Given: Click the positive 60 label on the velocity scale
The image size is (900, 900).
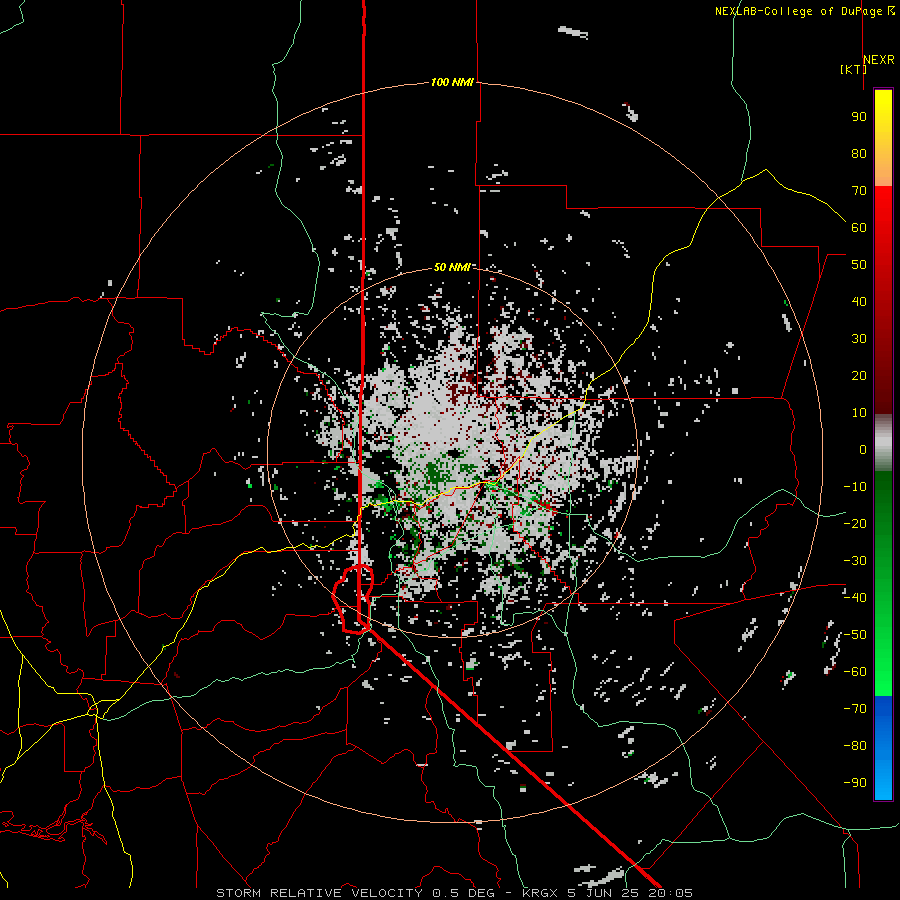Looking at the screenshot, I should [x=859, y=228].
